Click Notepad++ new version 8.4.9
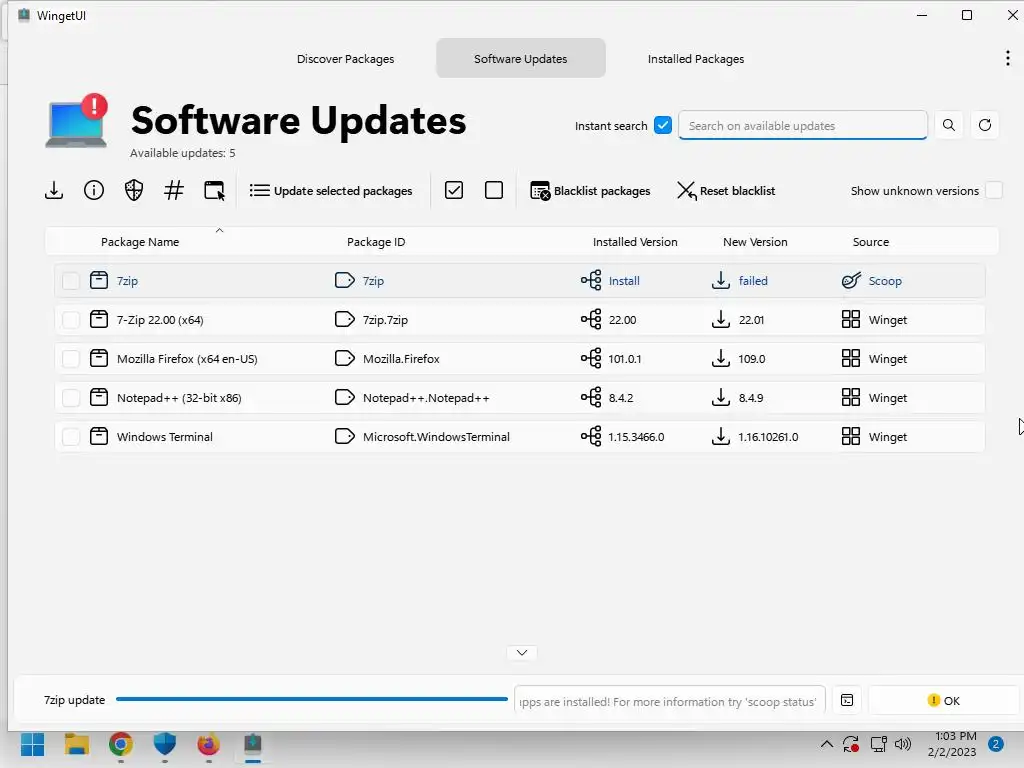Screen dimensions: 1024x768 pos(751,398)
